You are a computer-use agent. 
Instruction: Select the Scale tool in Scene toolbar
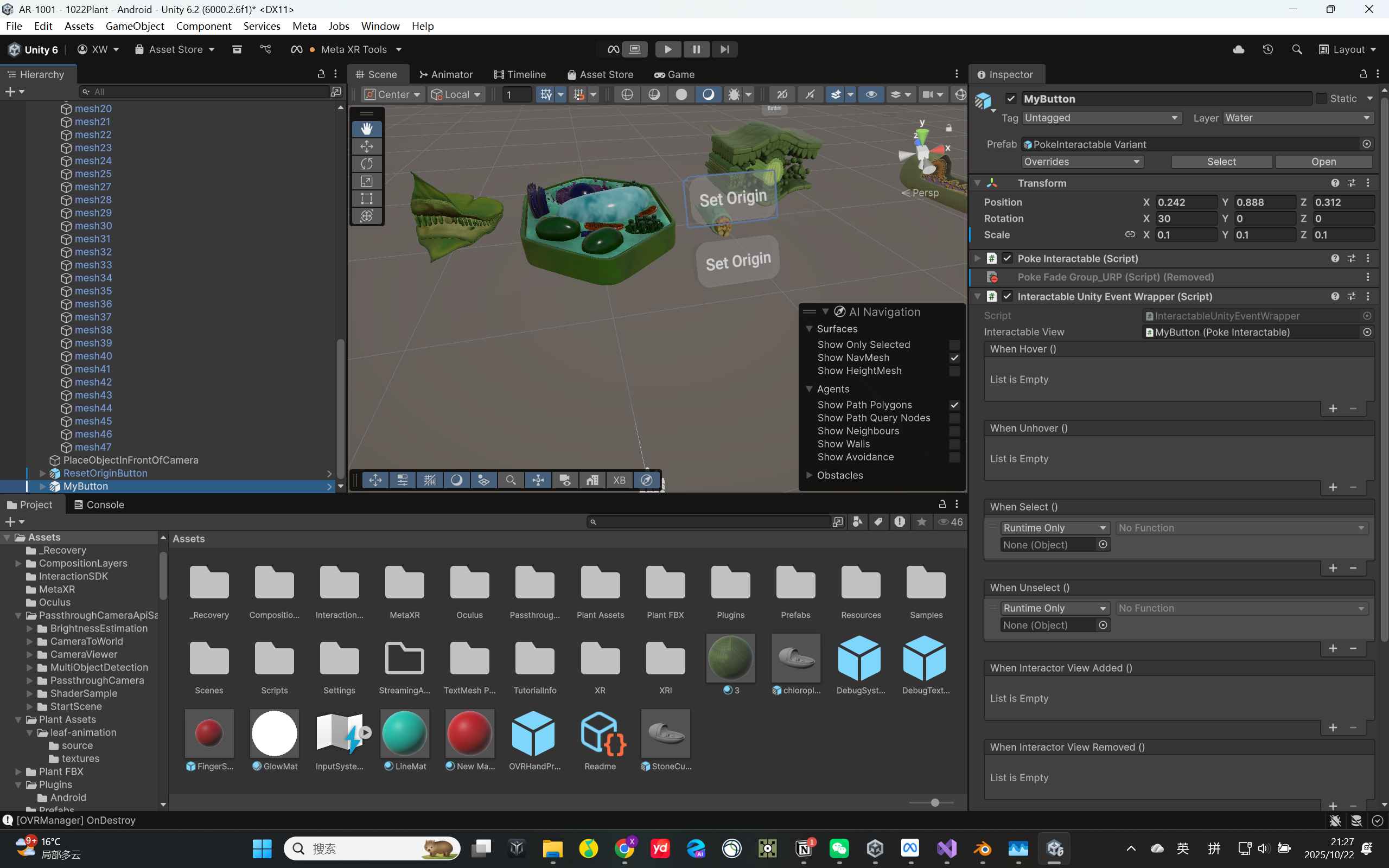(367, 181)
